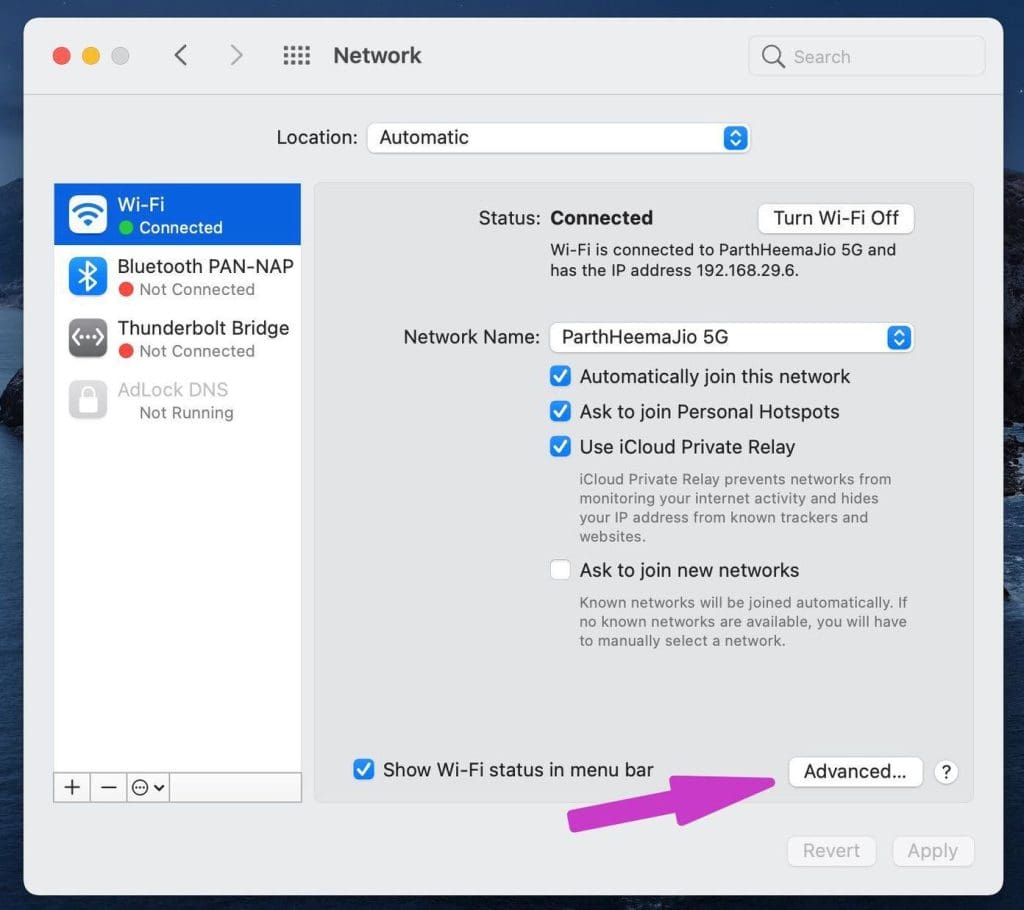Click the back navigation chevron
1024x910 pixels.
click(x=181, y=55)
